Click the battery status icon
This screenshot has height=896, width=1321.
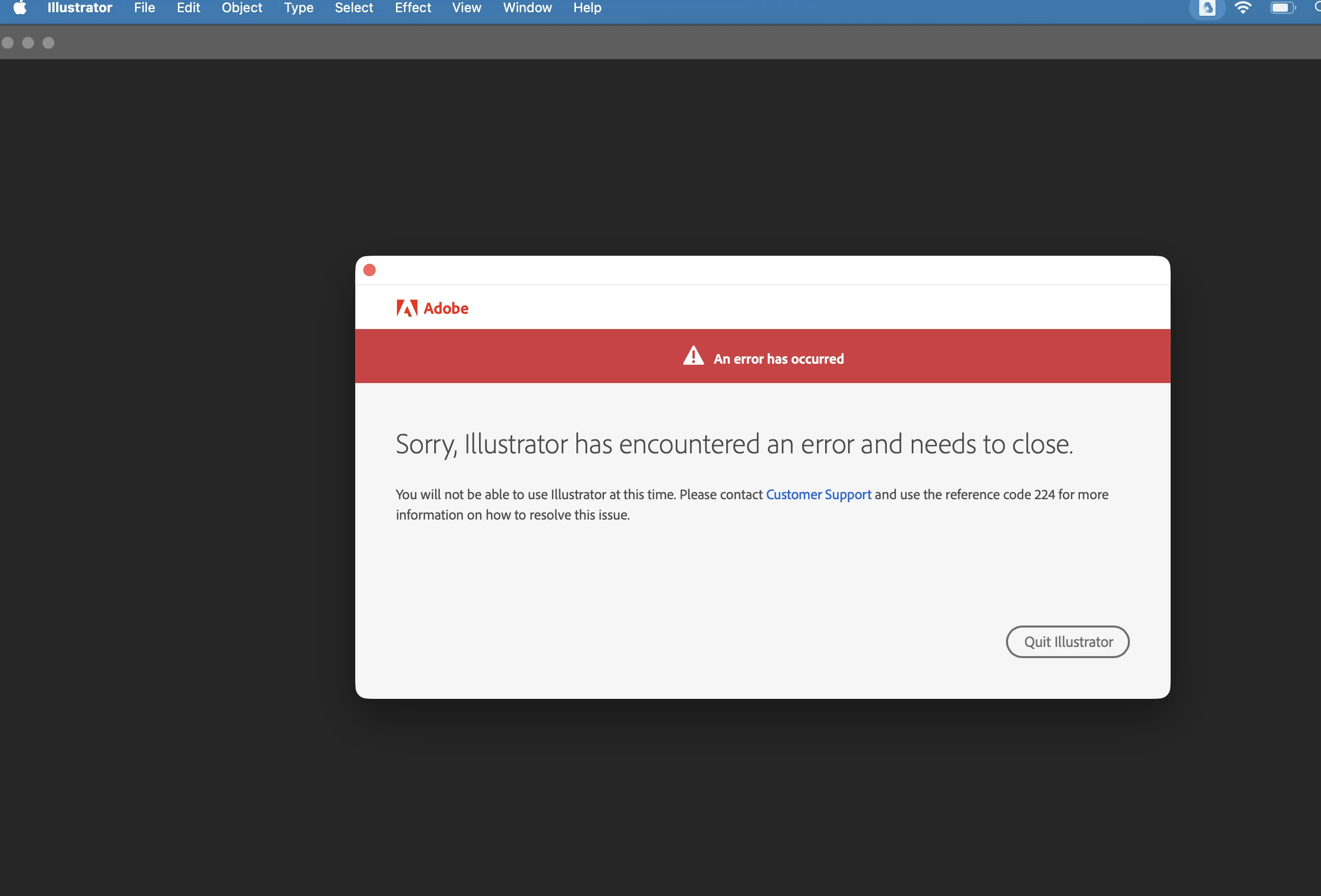click(1283, 8)
